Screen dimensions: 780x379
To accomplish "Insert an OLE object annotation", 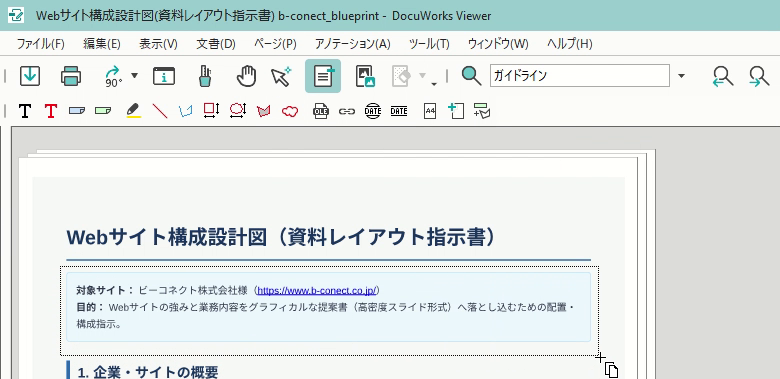I will click(x=321, y=111).
